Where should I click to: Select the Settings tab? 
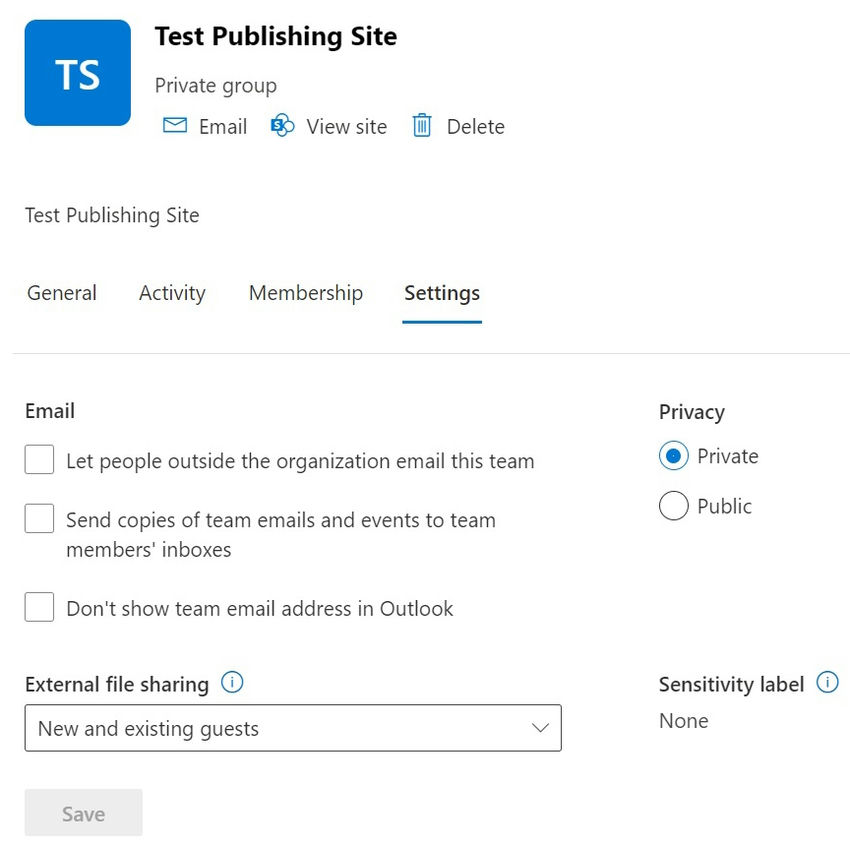[x=442, y=293]
